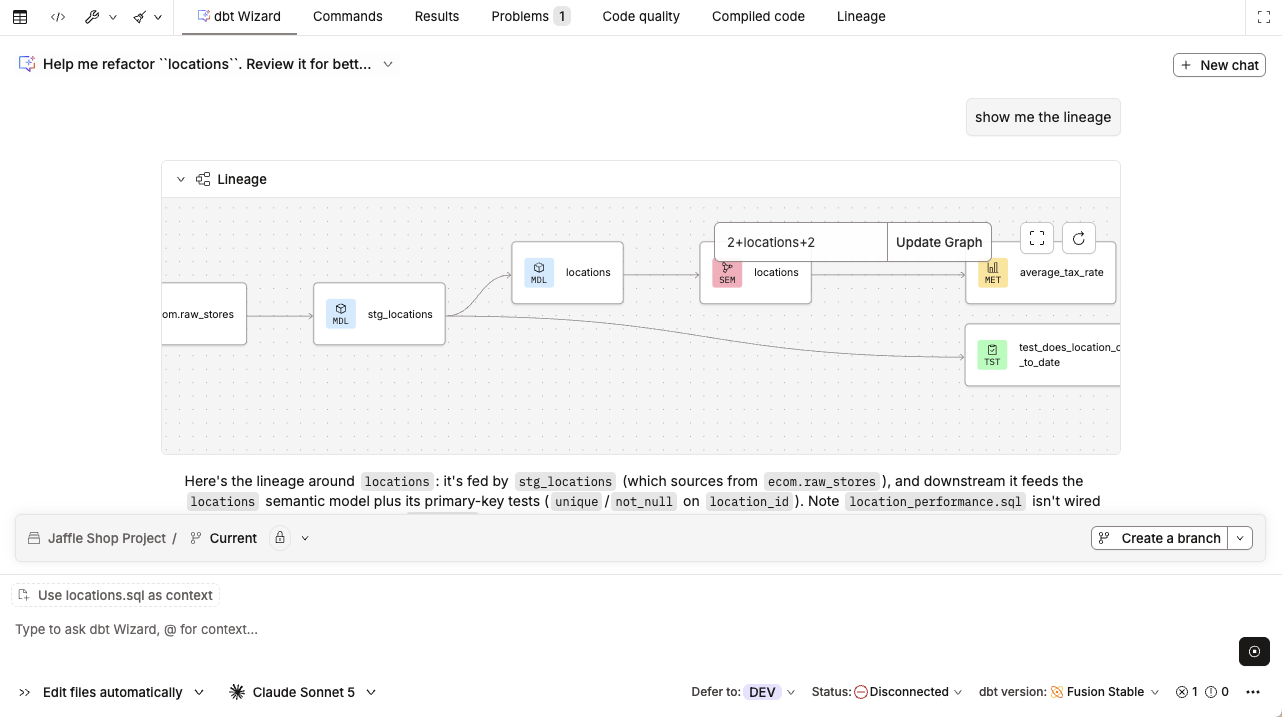Click the fit-to-screen graph icon
Viewport: 1282px width, 717px height.
coord(1037,238)
